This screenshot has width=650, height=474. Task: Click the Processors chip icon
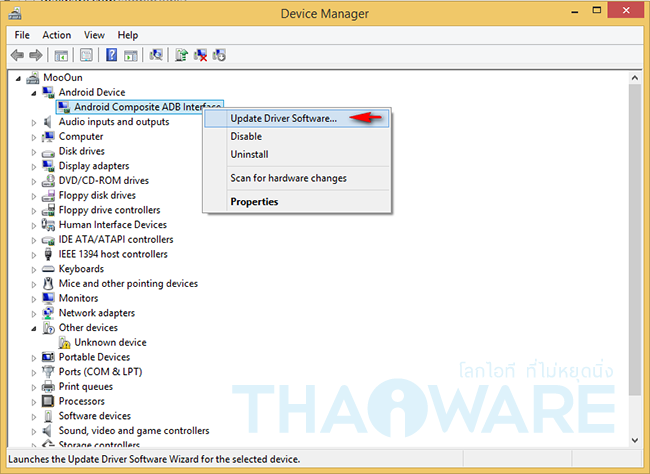click(x=48, y=401)
